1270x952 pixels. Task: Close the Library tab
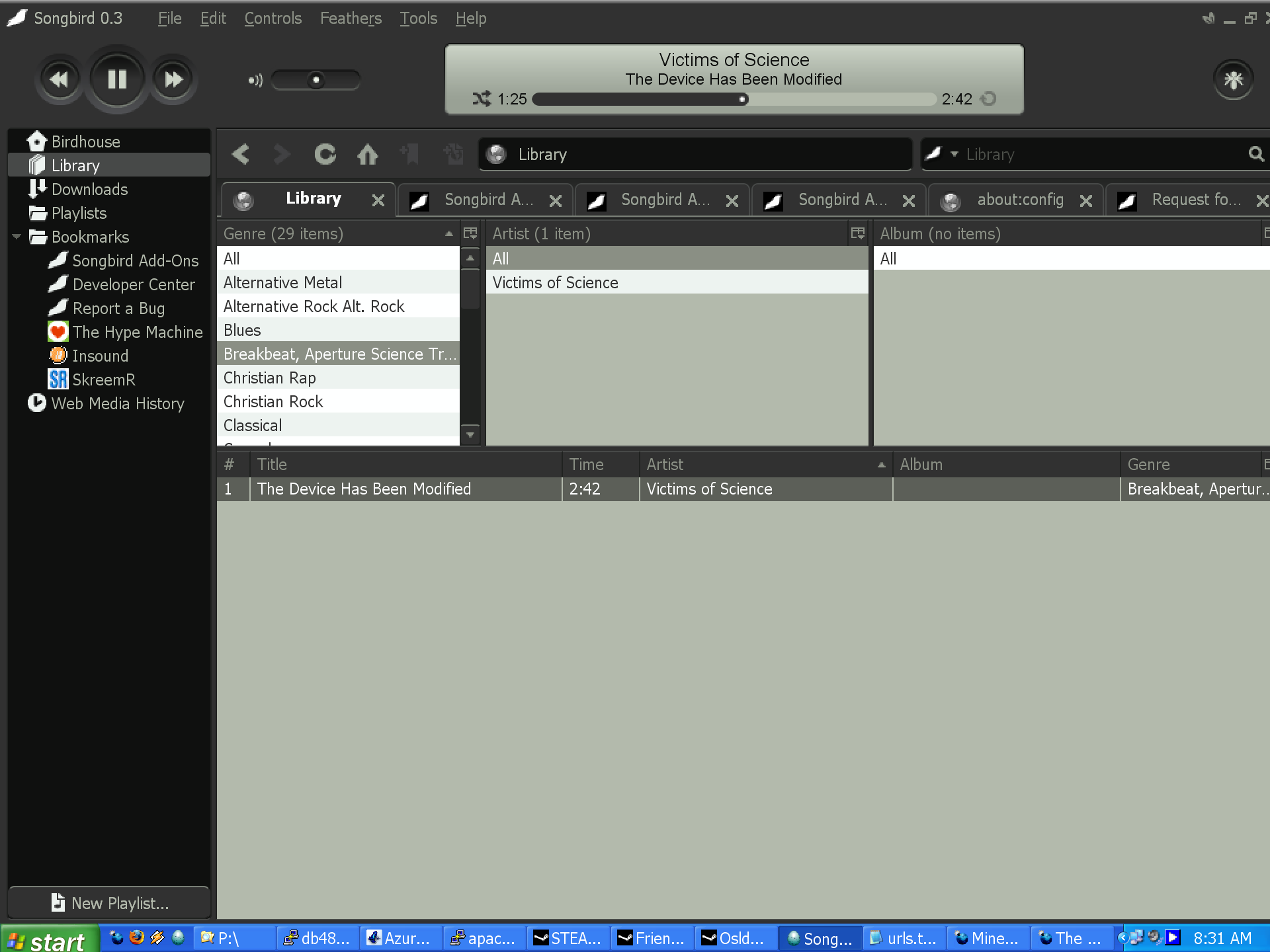(x=378, y=200)
